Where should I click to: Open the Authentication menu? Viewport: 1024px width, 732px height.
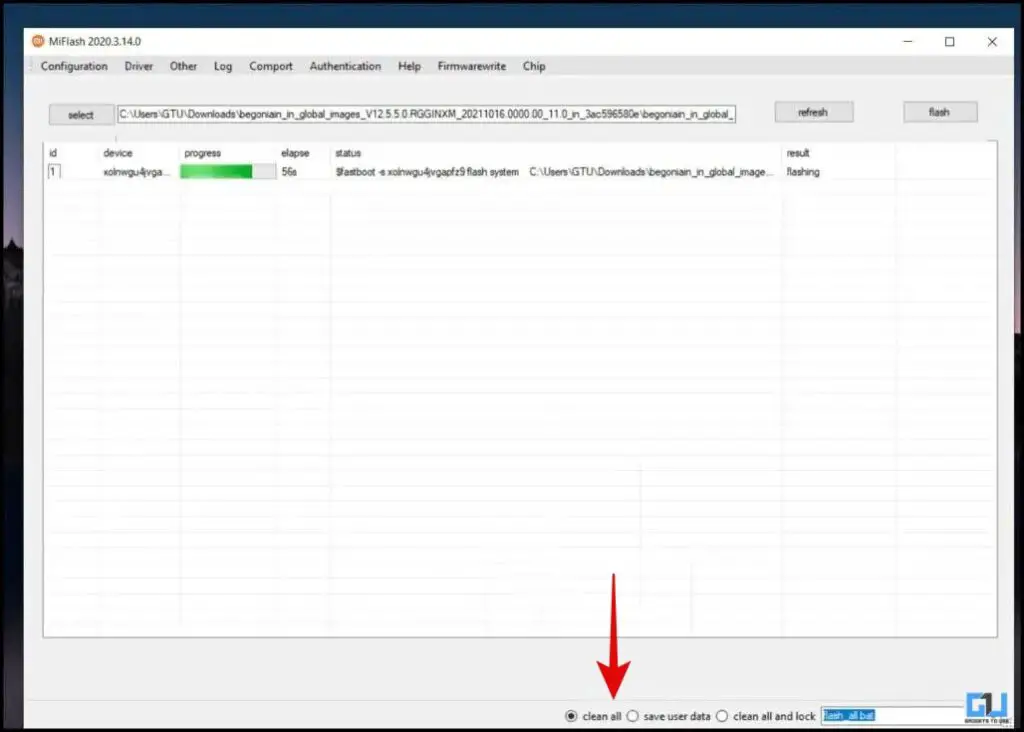[x=345, y=66]
